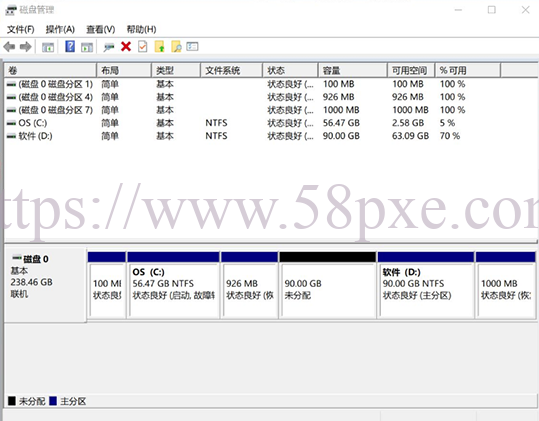Select the 90.00 GB 未分配 partition block
539x421 pixels.
(328, 285)
